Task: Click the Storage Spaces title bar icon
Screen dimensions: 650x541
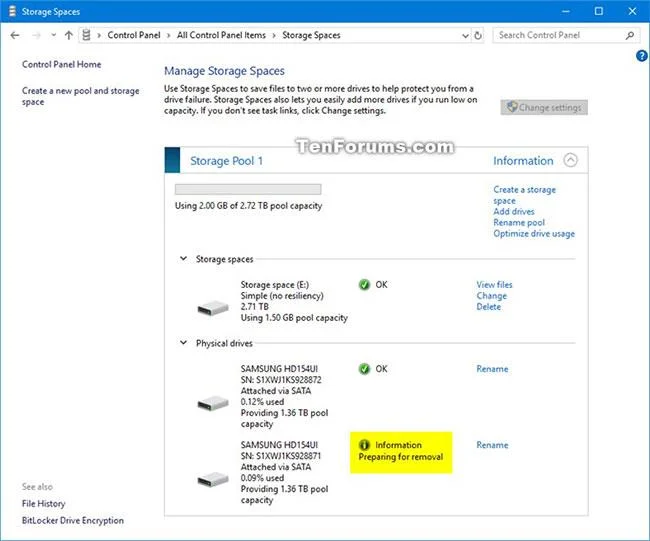Action: click(12, 11)
